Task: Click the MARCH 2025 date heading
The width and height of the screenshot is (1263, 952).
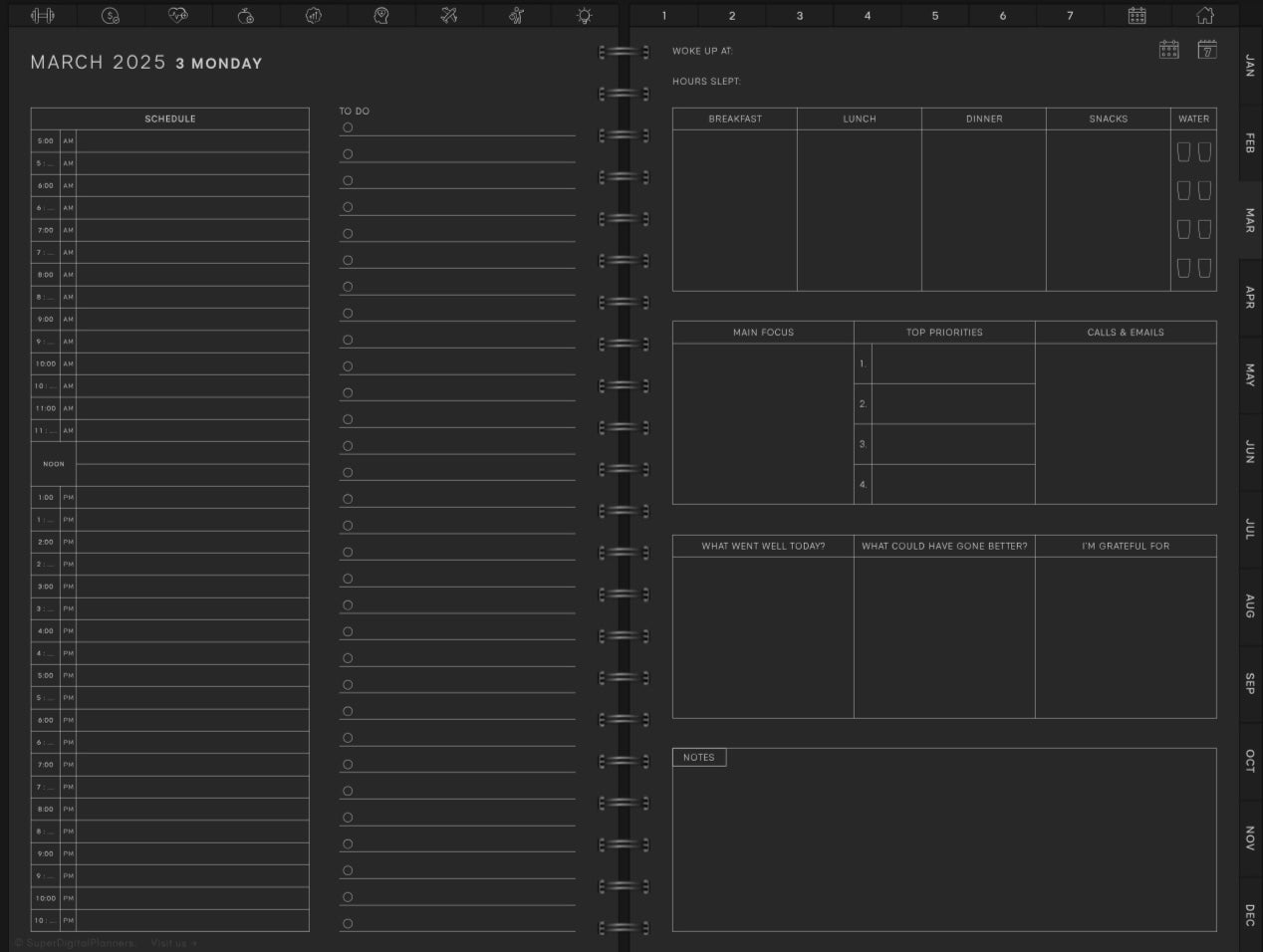Action: pyautogui.click(x=98, y=63)
